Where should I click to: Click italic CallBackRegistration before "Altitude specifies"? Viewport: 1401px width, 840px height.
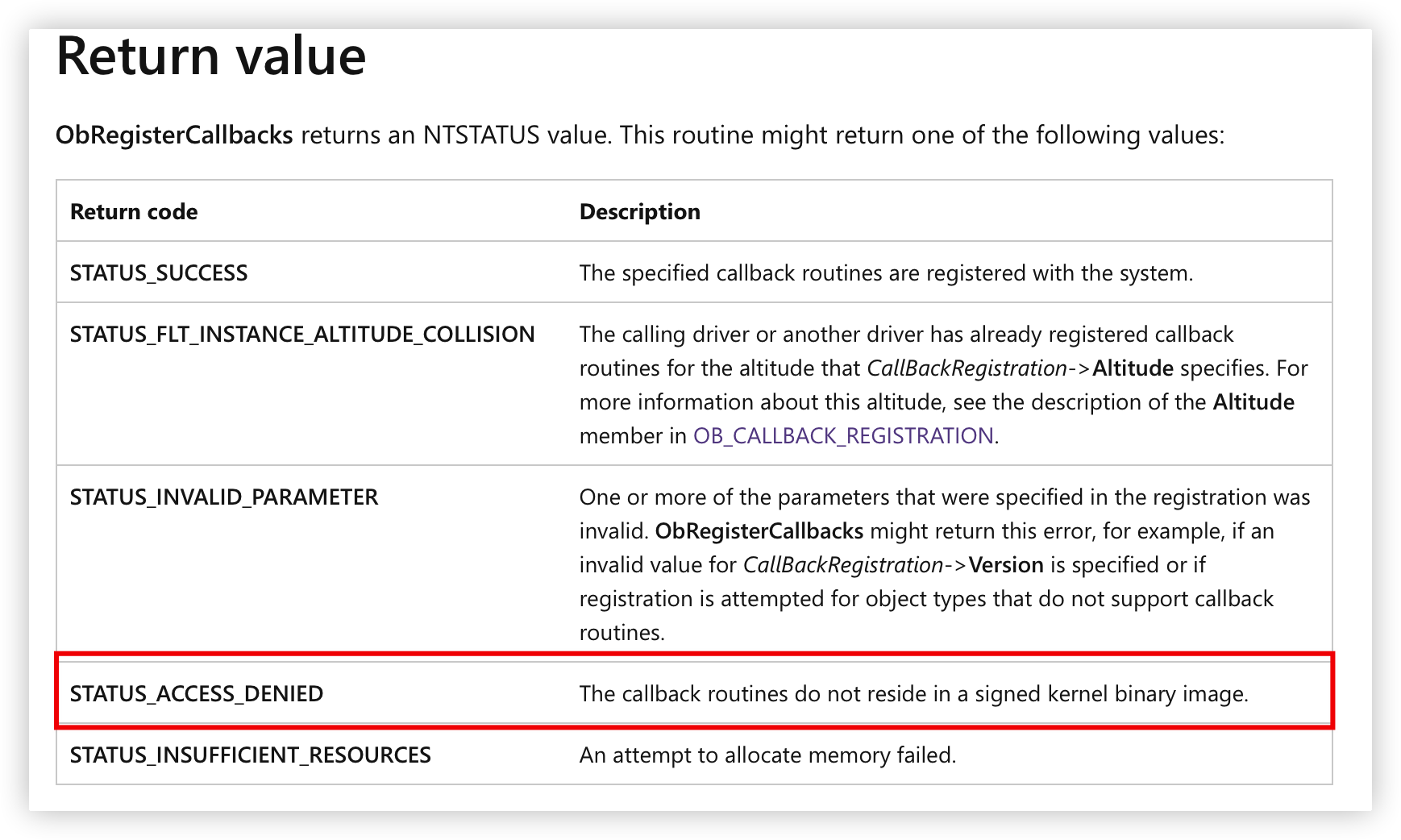point(967,368)
